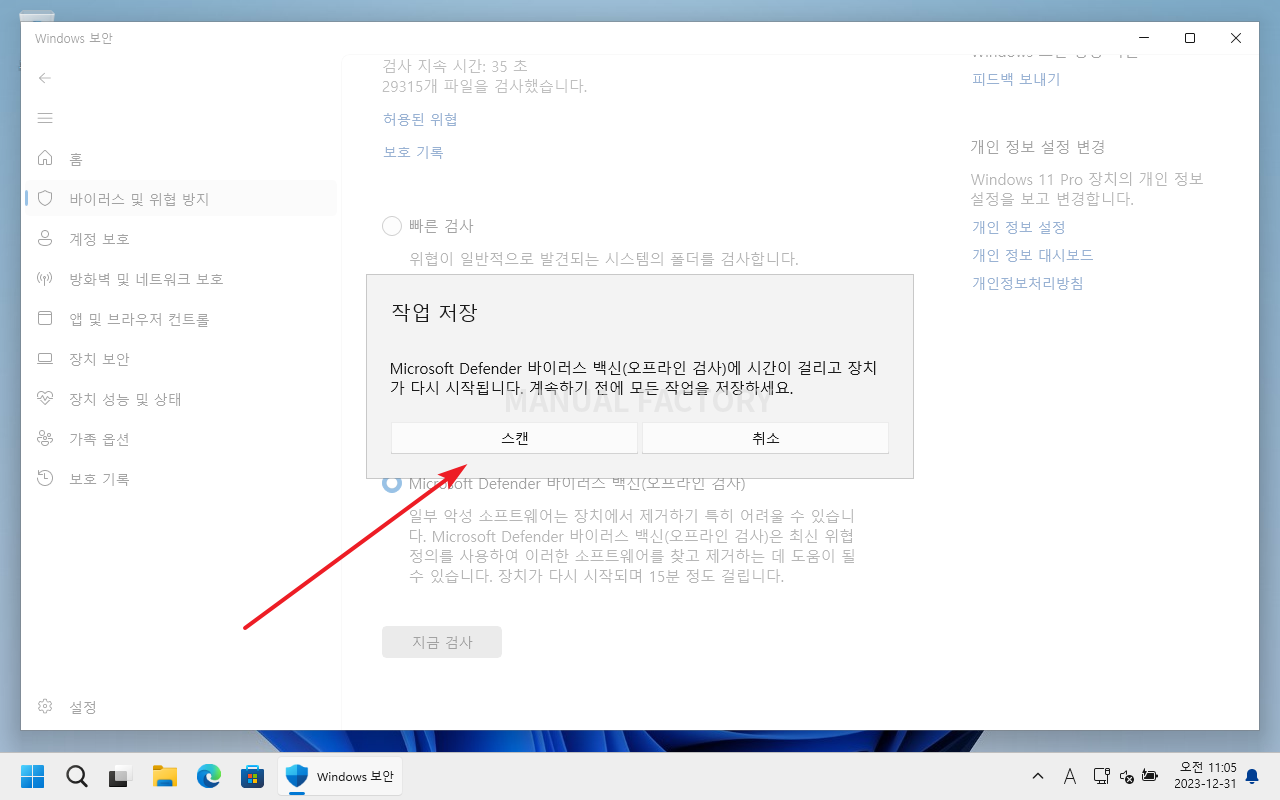The height and width of the screenshot is (800, 1280).
Task: Click the IME language indicator A
Action: pyautogui.click(x=1069, y=776)
